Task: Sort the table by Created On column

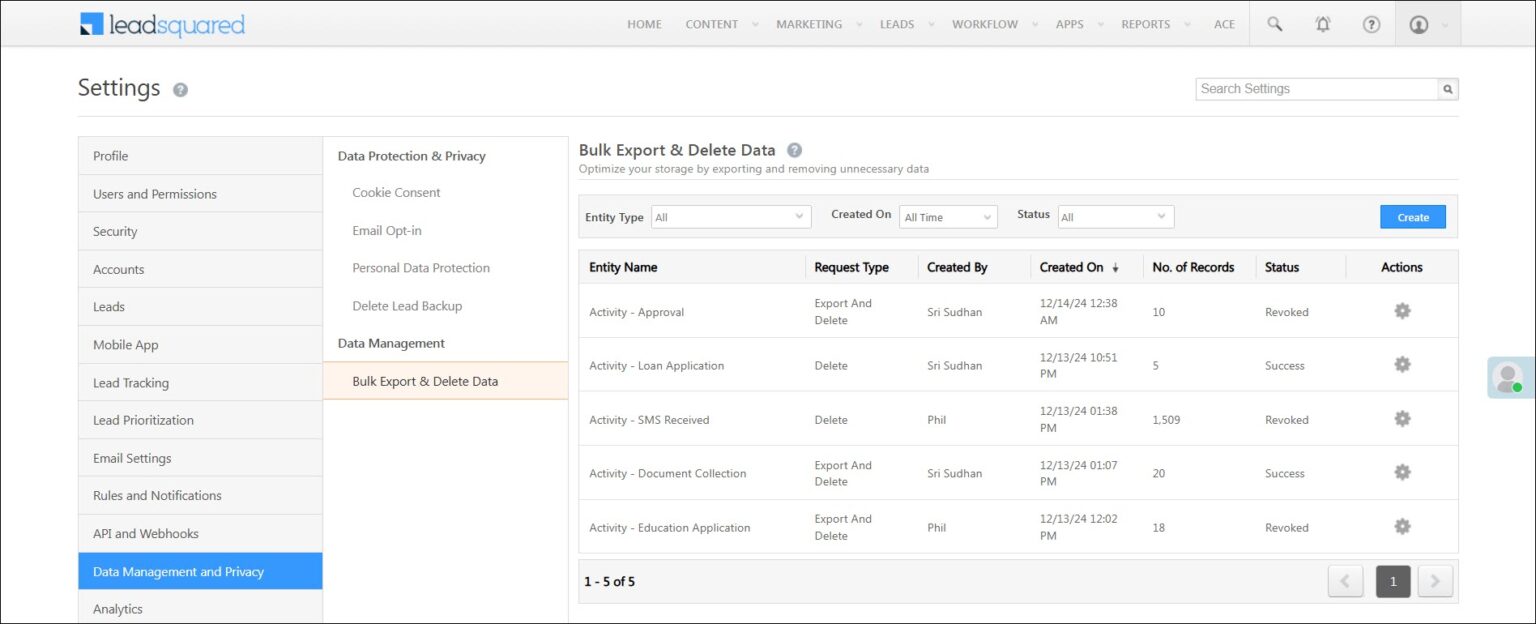Action: pos(1075,267)
